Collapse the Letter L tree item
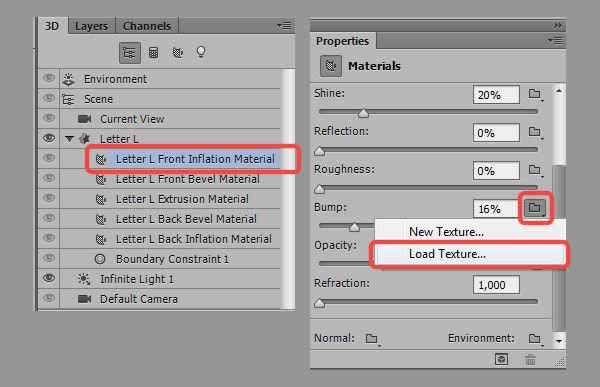The height and width of the screenshot is (387, 600). 69,139
